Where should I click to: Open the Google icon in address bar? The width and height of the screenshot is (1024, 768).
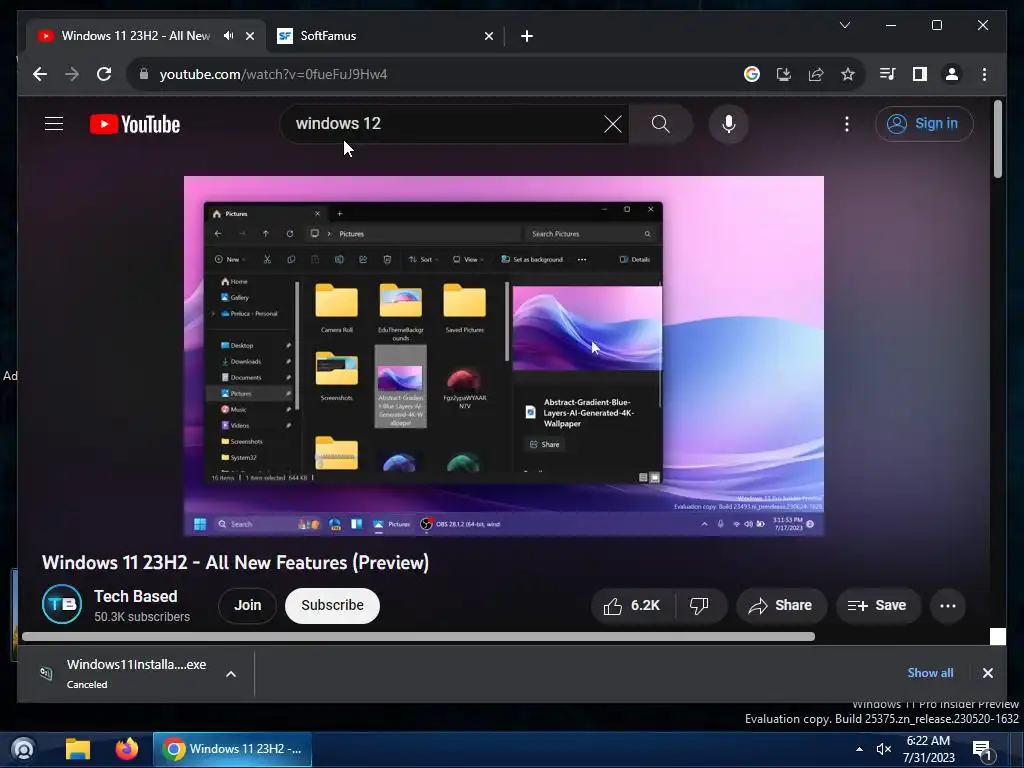coord(752,74)
